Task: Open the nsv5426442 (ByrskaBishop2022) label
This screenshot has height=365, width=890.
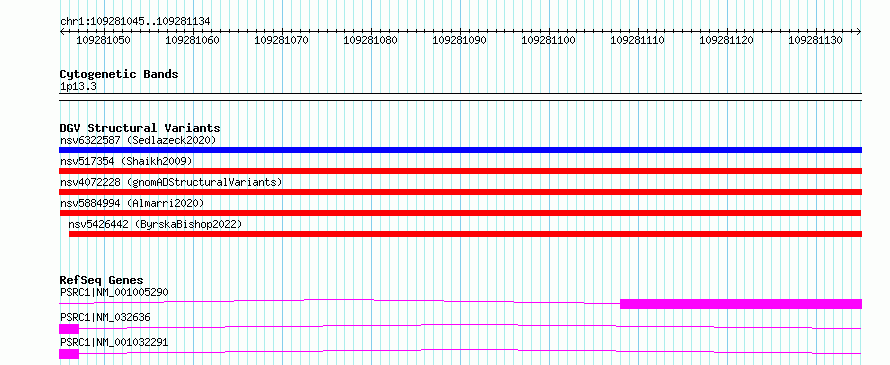Action: tap(155, 224)
